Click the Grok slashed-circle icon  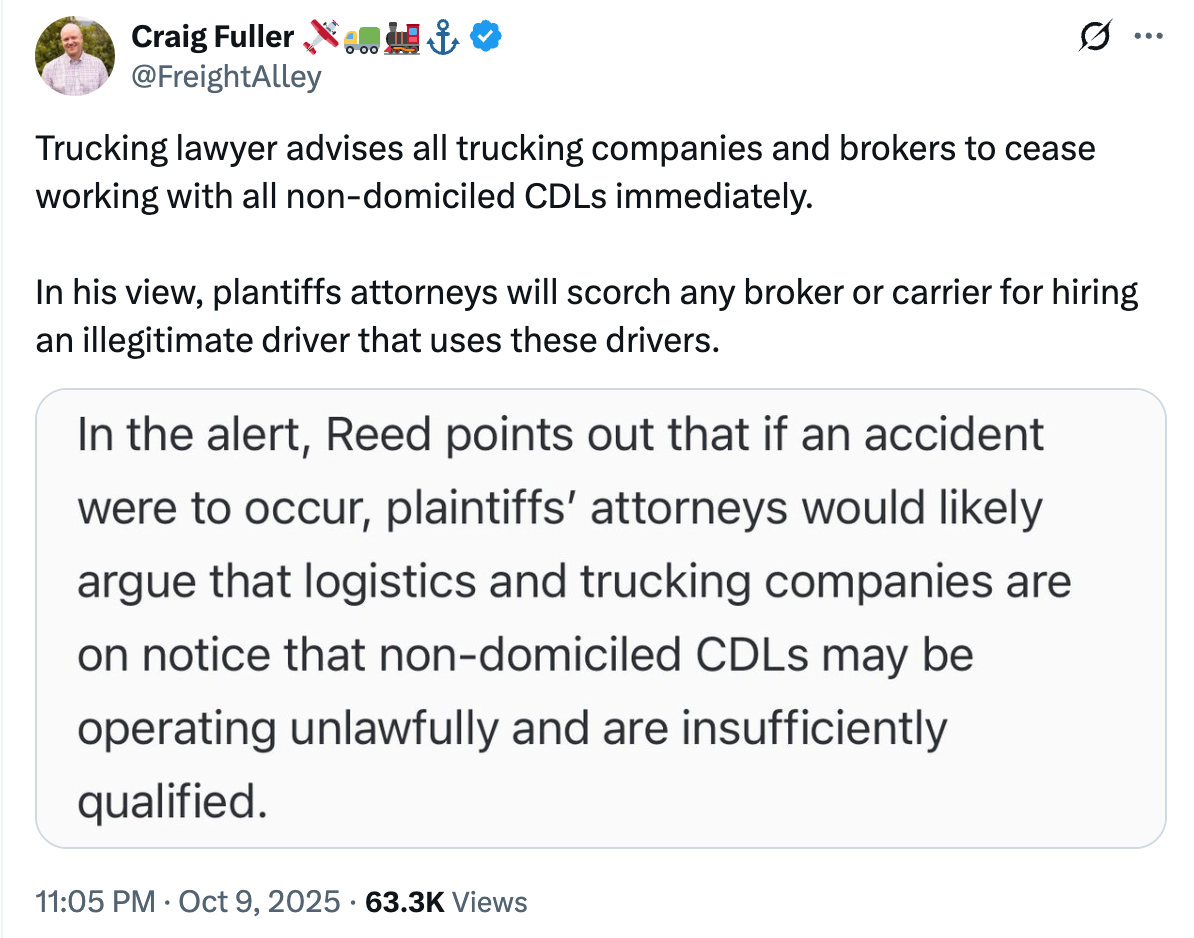click(x=1093, y=38)
